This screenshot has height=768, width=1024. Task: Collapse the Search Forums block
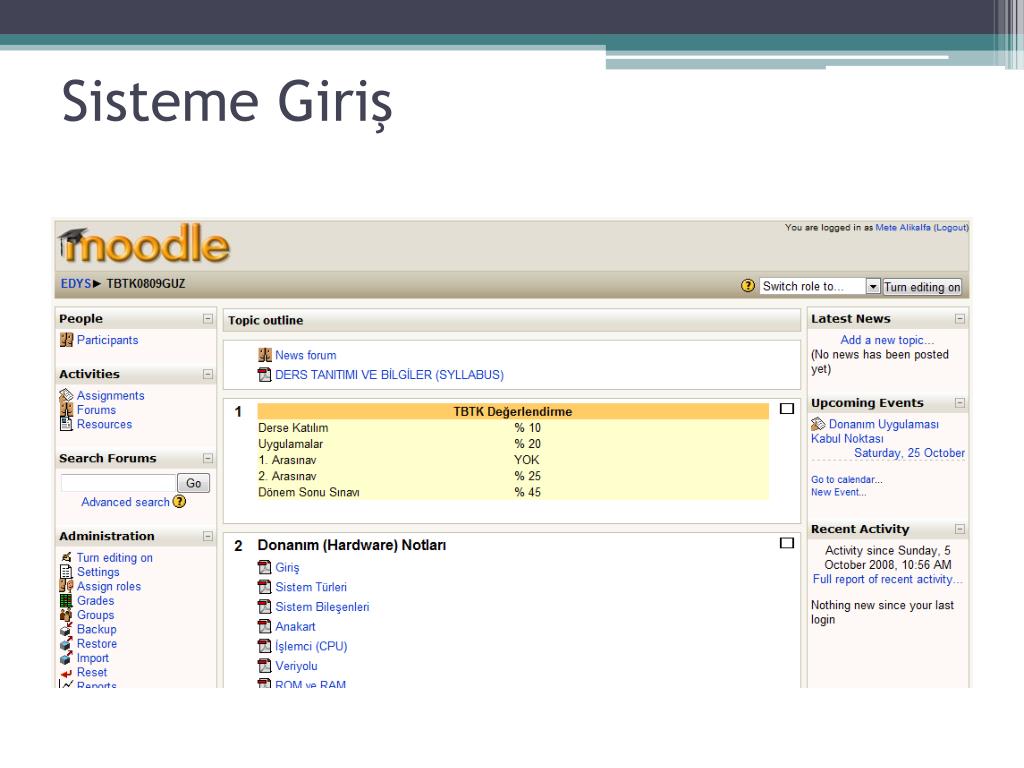(x=208, y=458)
